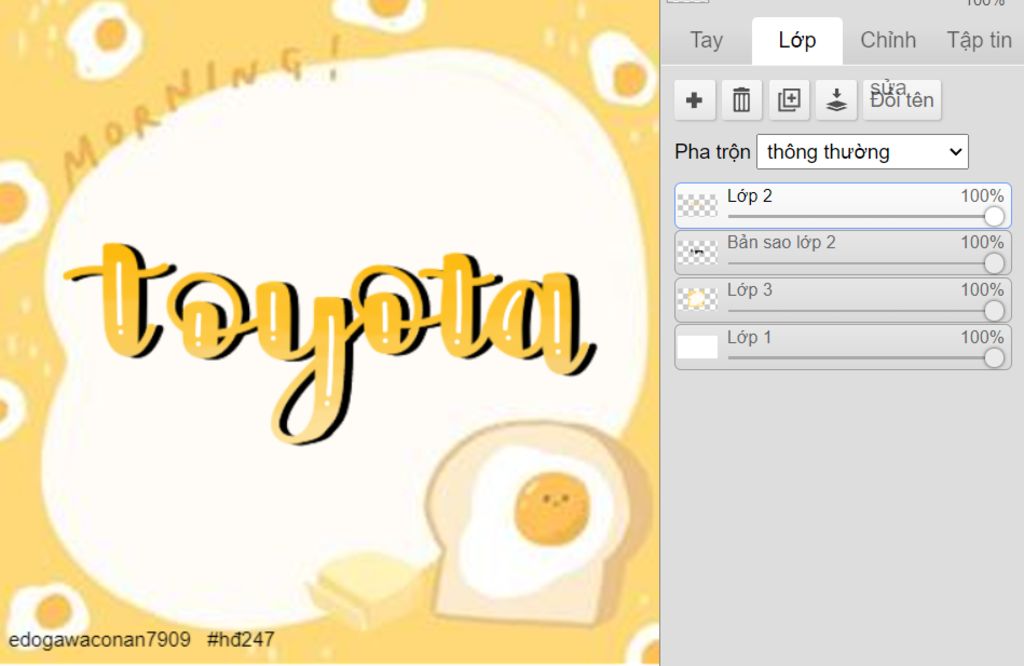
Task: Switch to the Tay tab
Action: (x=706, y=40)
